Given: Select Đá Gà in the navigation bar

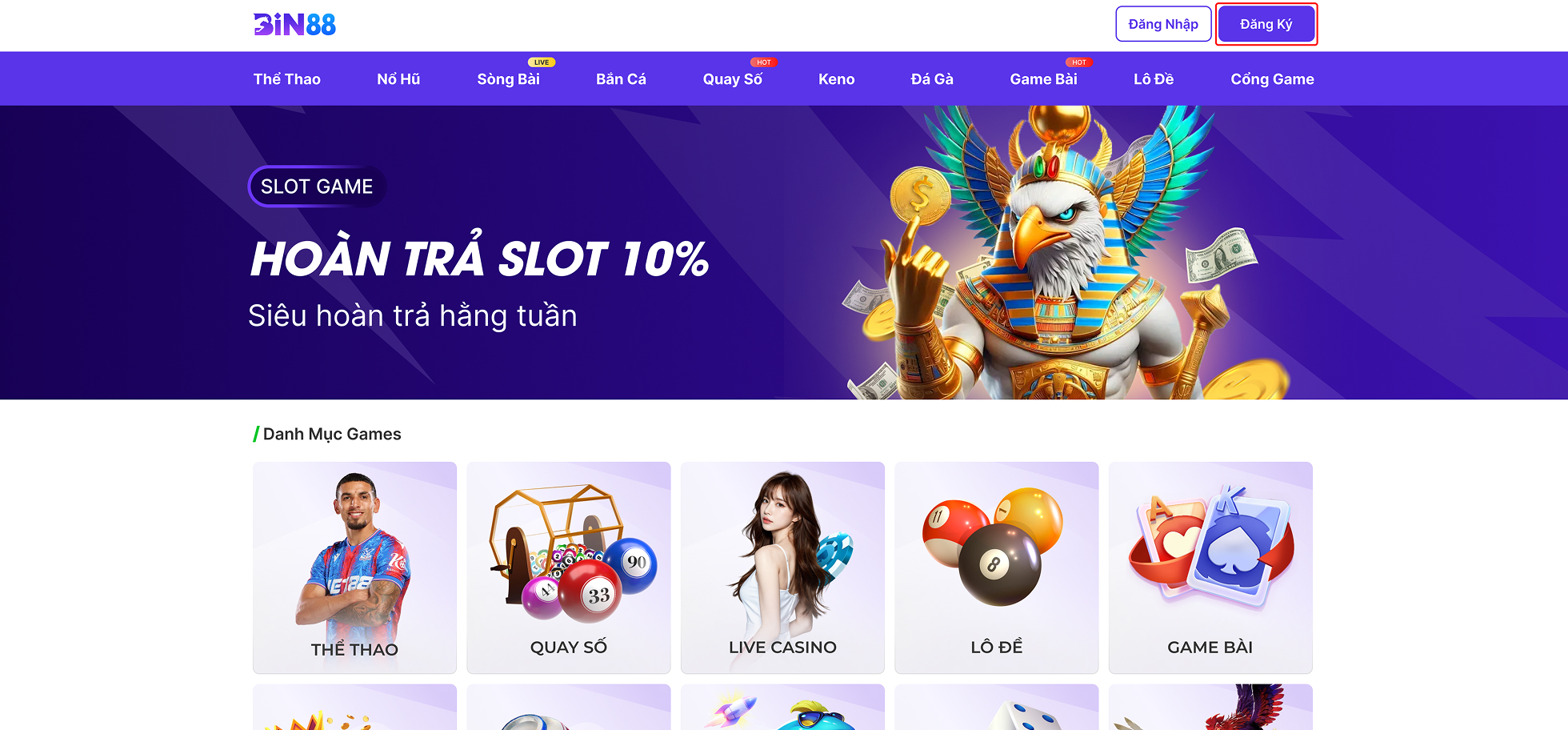Looking at the screenshot, I should point(932,79).
